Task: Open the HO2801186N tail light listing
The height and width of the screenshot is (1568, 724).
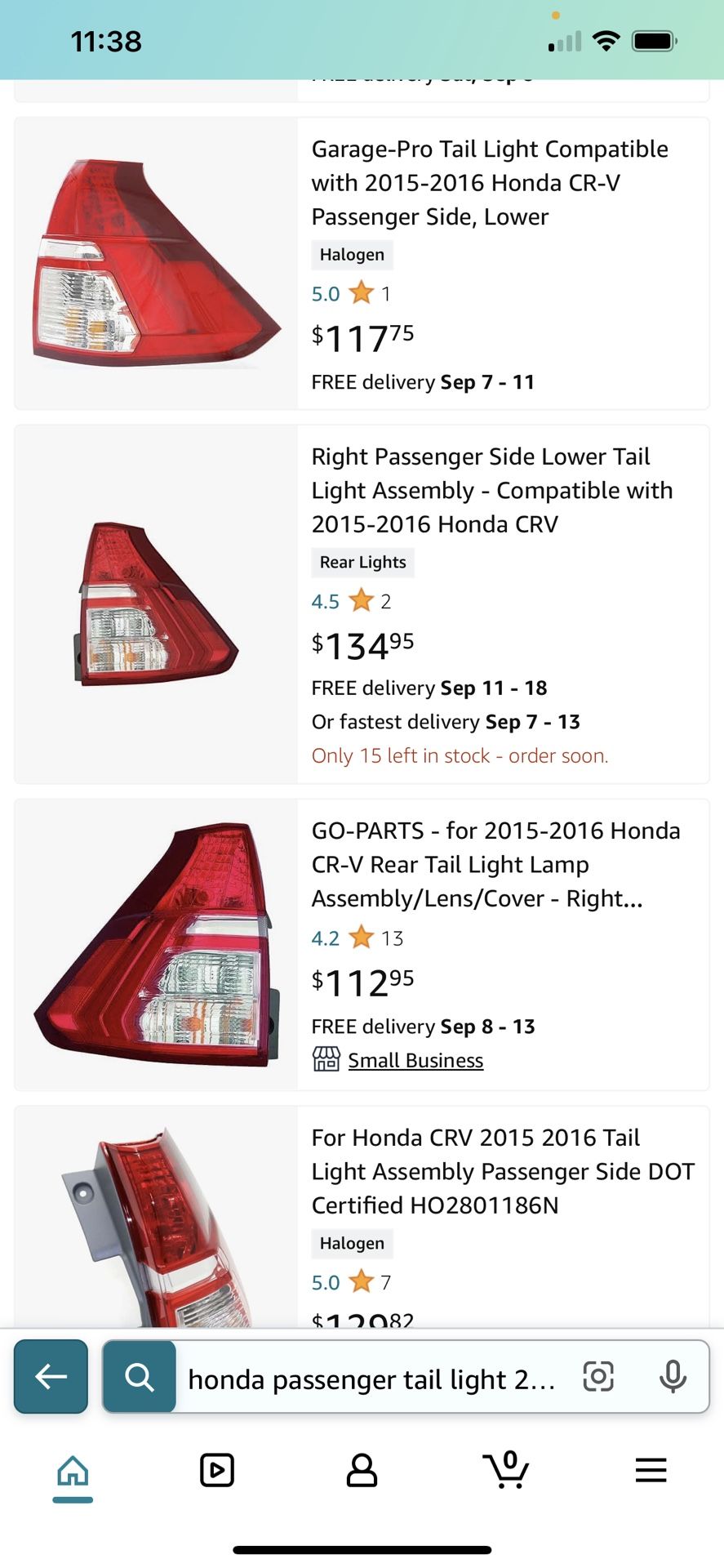Action: tap(502, 1171)
